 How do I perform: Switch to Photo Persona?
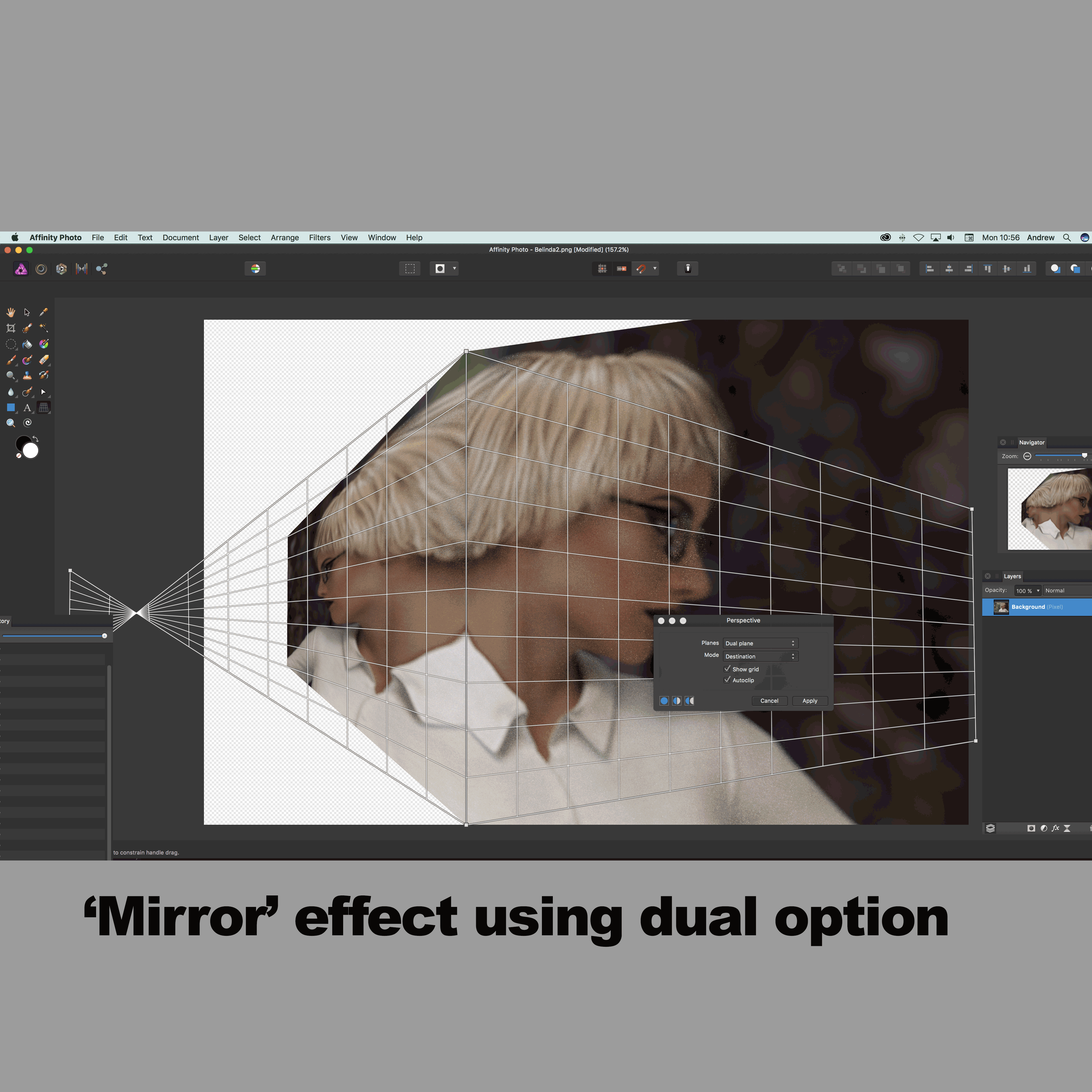click(x=21, y=269)
